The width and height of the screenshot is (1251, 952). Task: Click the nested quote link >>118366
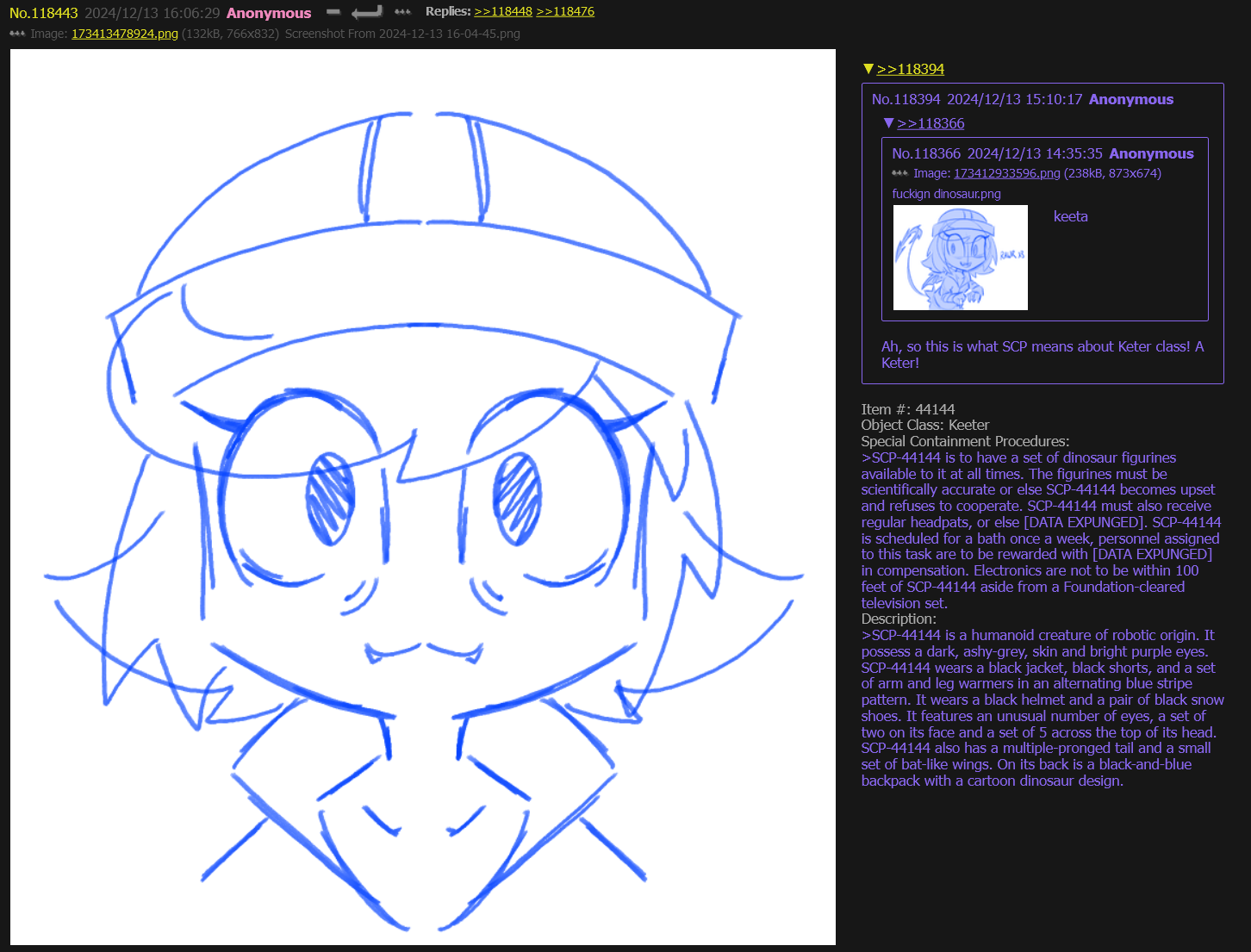930,123
